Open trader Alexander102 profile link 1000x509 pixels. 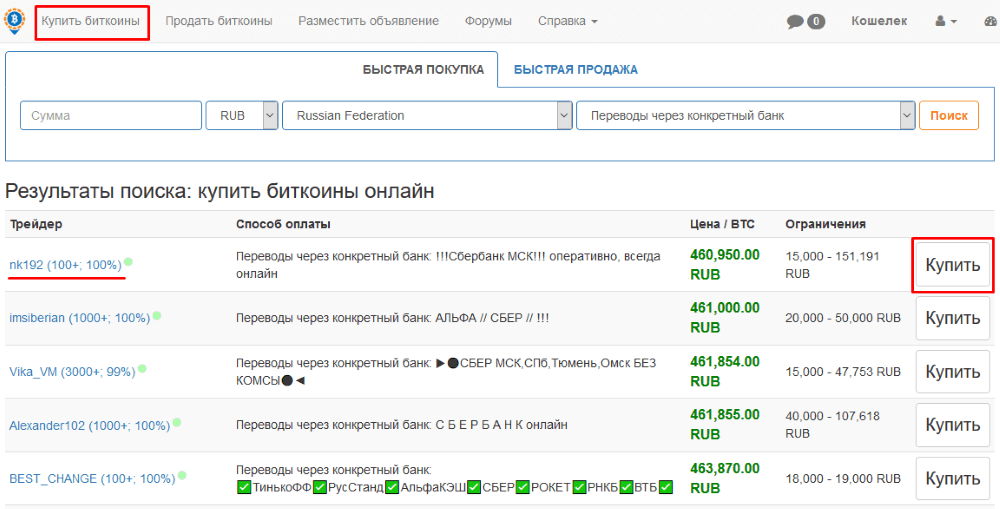pyautogui.click(x=89, y=425)
